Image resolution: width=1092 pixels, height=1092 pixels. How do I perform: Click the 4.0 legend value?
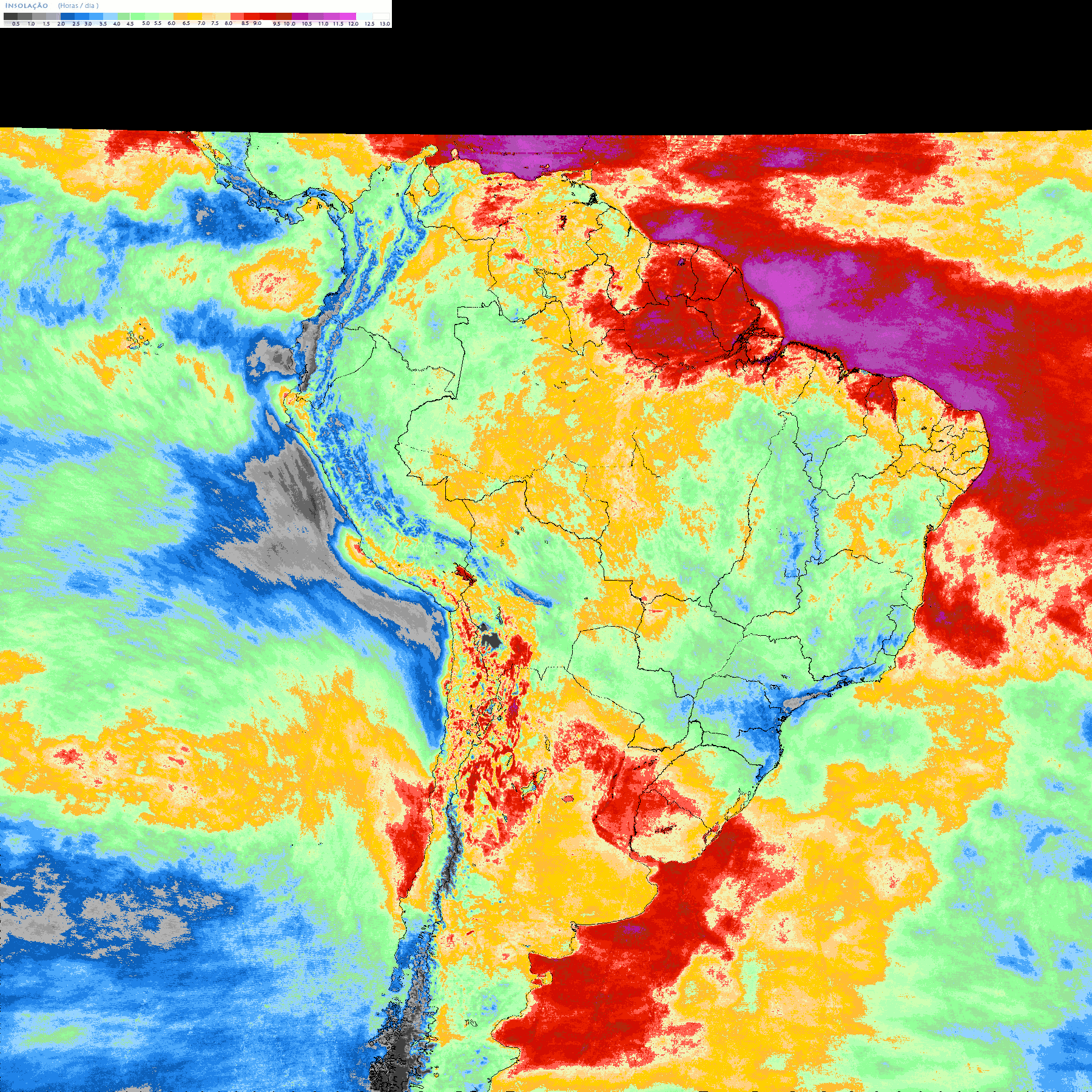116,24
